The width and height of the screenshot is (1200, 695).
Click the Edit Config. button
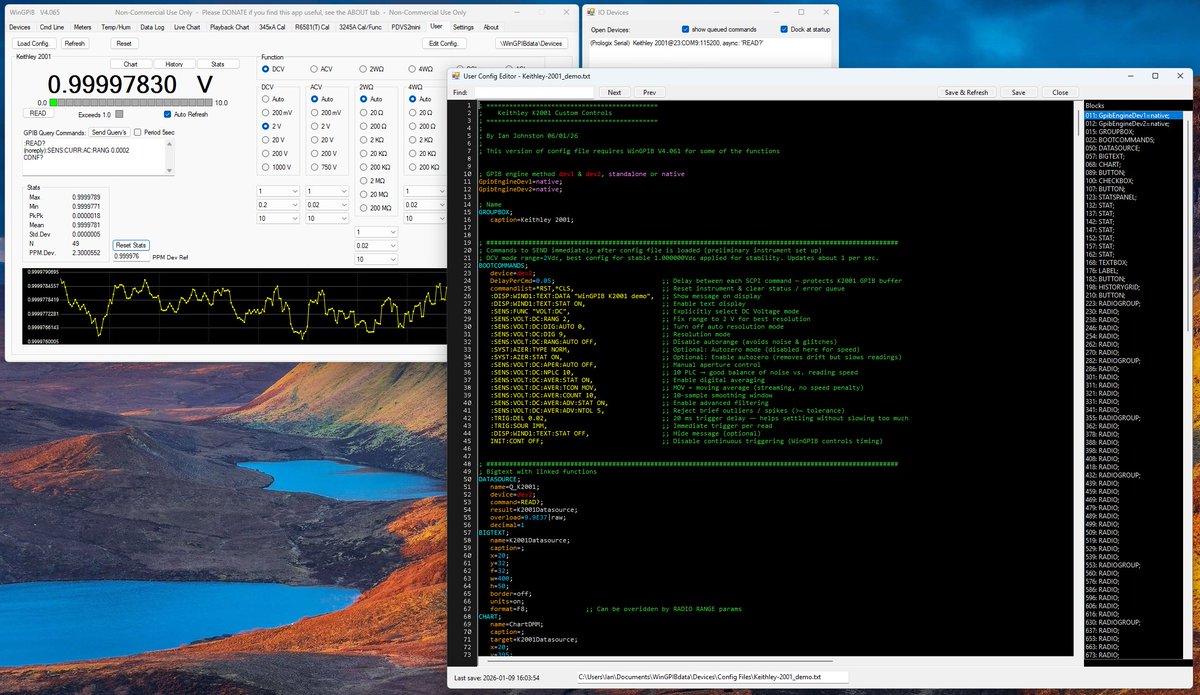point(442,44)
